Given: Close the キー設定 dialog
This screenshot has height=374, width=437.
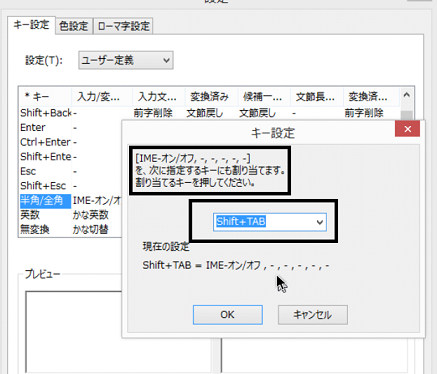Looking at the screenshot, I should pyautogui.click(x=407, y=129).
